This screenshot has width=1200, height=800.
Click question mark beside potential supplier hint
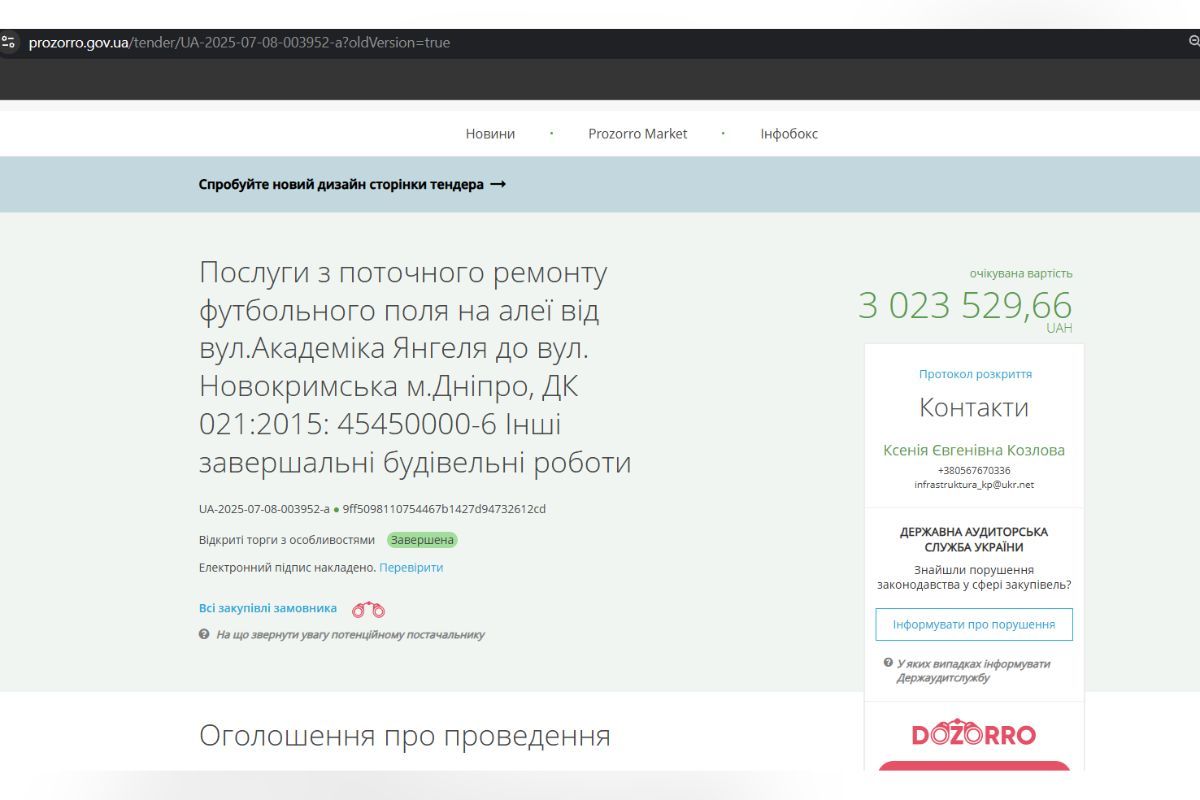click(x=204, y=635)
